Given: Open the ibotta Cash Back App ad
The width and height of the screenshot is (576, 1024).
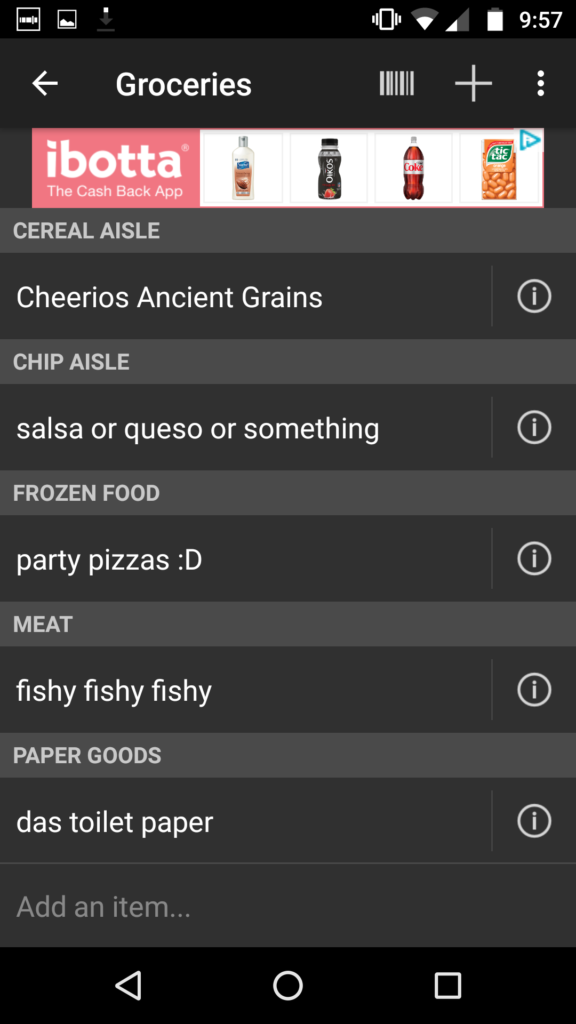Looking at the screenshot, I should coord(116,168).
